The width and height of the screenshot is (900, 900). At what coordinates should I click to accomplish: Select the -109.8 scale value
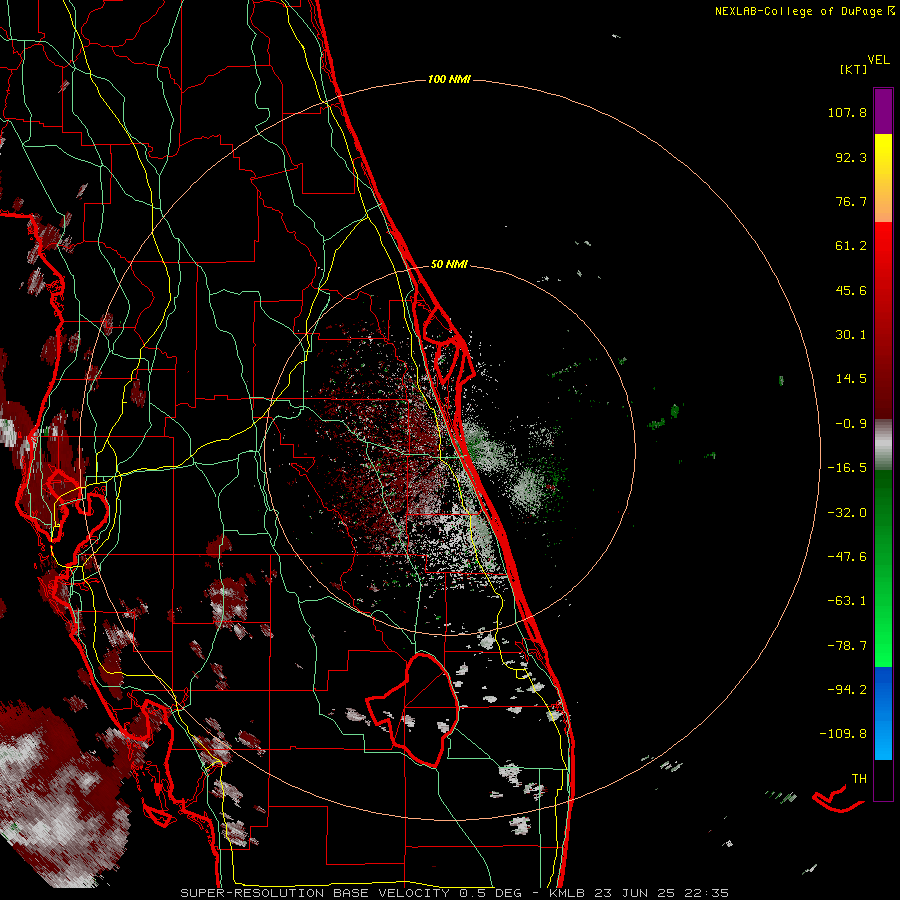coord(843,734)
